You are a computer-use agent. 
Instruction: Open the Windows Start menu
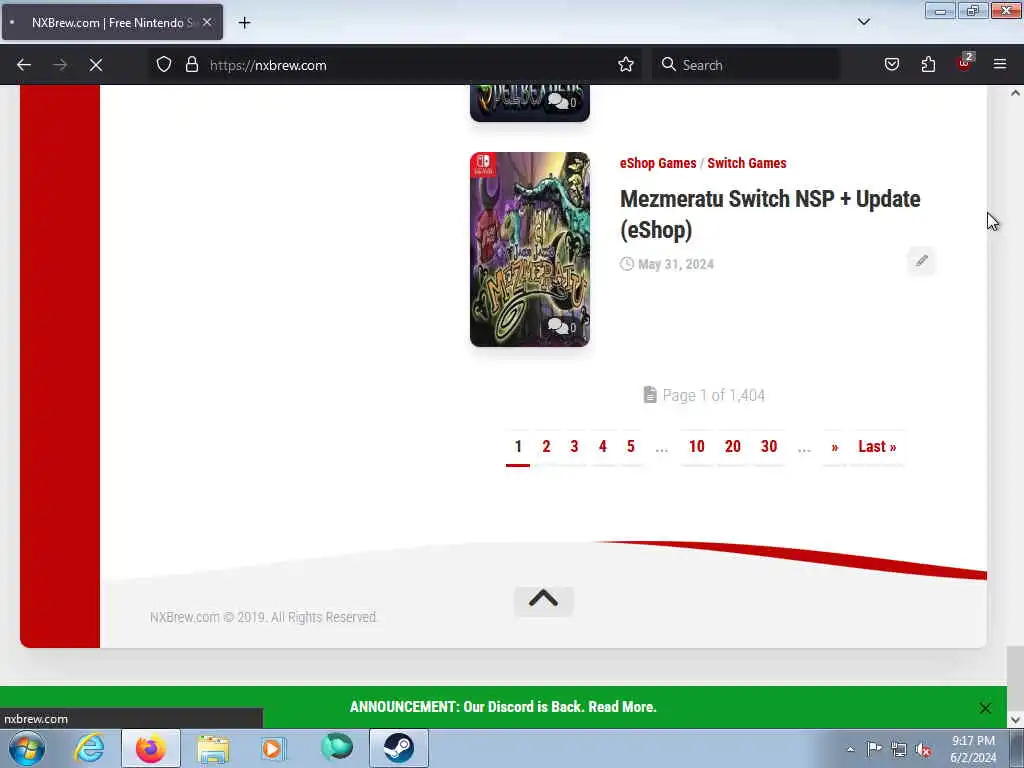click(x=27, y=748)
